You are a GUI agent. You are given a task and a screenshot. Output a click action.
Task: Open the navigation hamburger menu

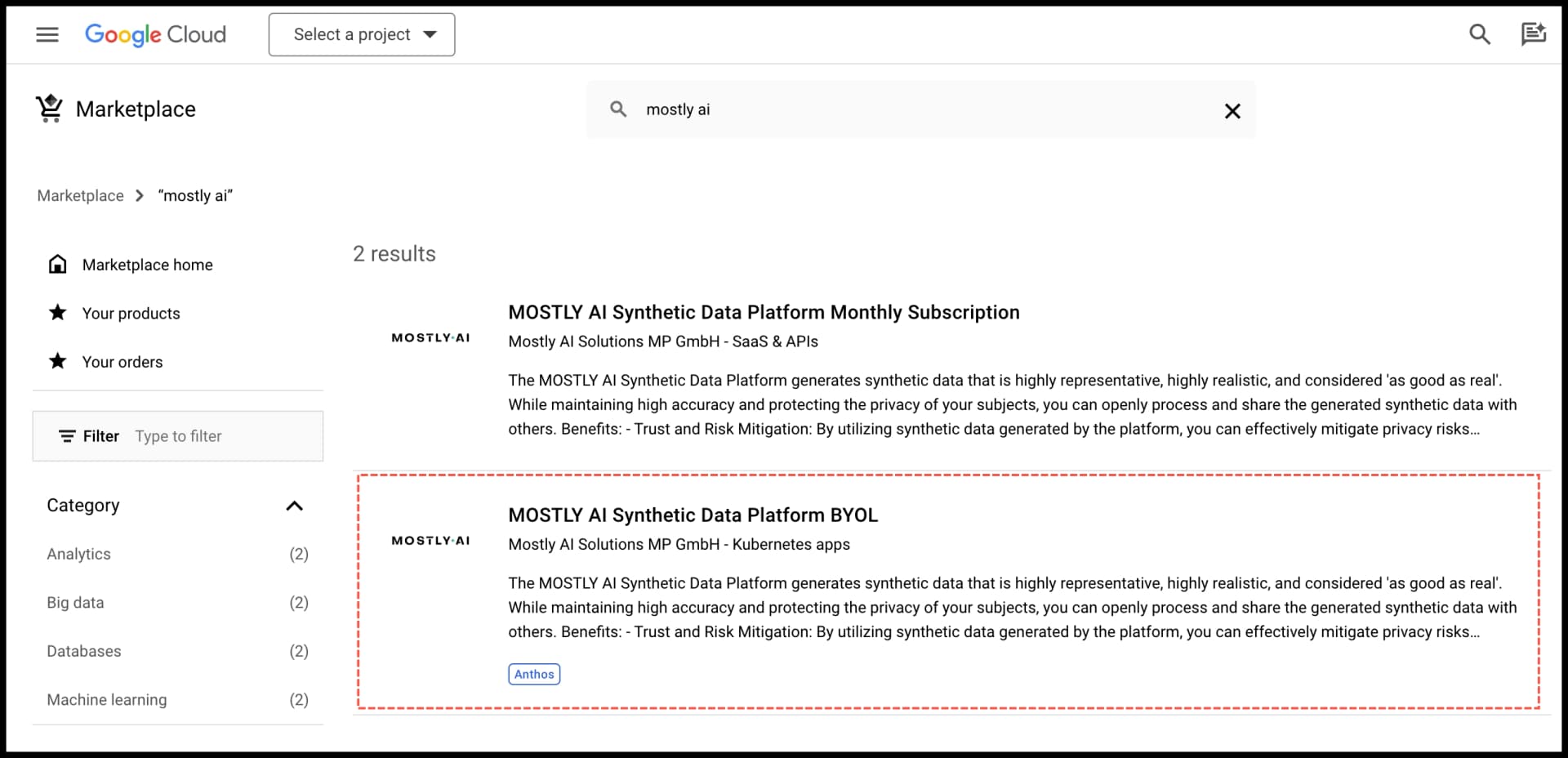point(47,34)
